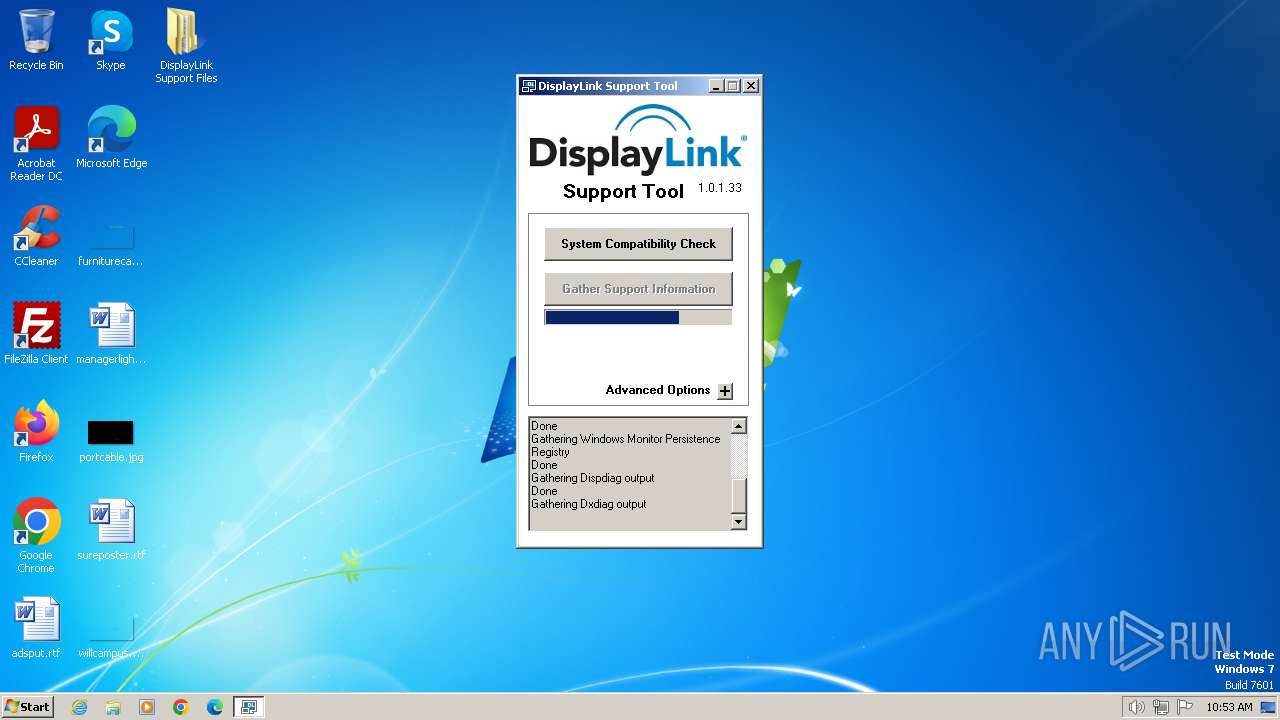Select the sureposter.rtf document

click(111, 530)
